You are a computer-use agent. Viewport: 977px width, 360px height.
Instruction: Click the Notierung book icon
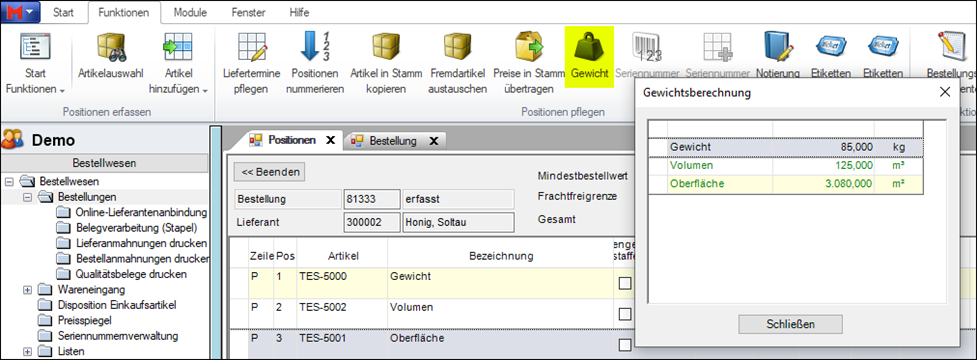pyautogui.click(x=778, y=47)
